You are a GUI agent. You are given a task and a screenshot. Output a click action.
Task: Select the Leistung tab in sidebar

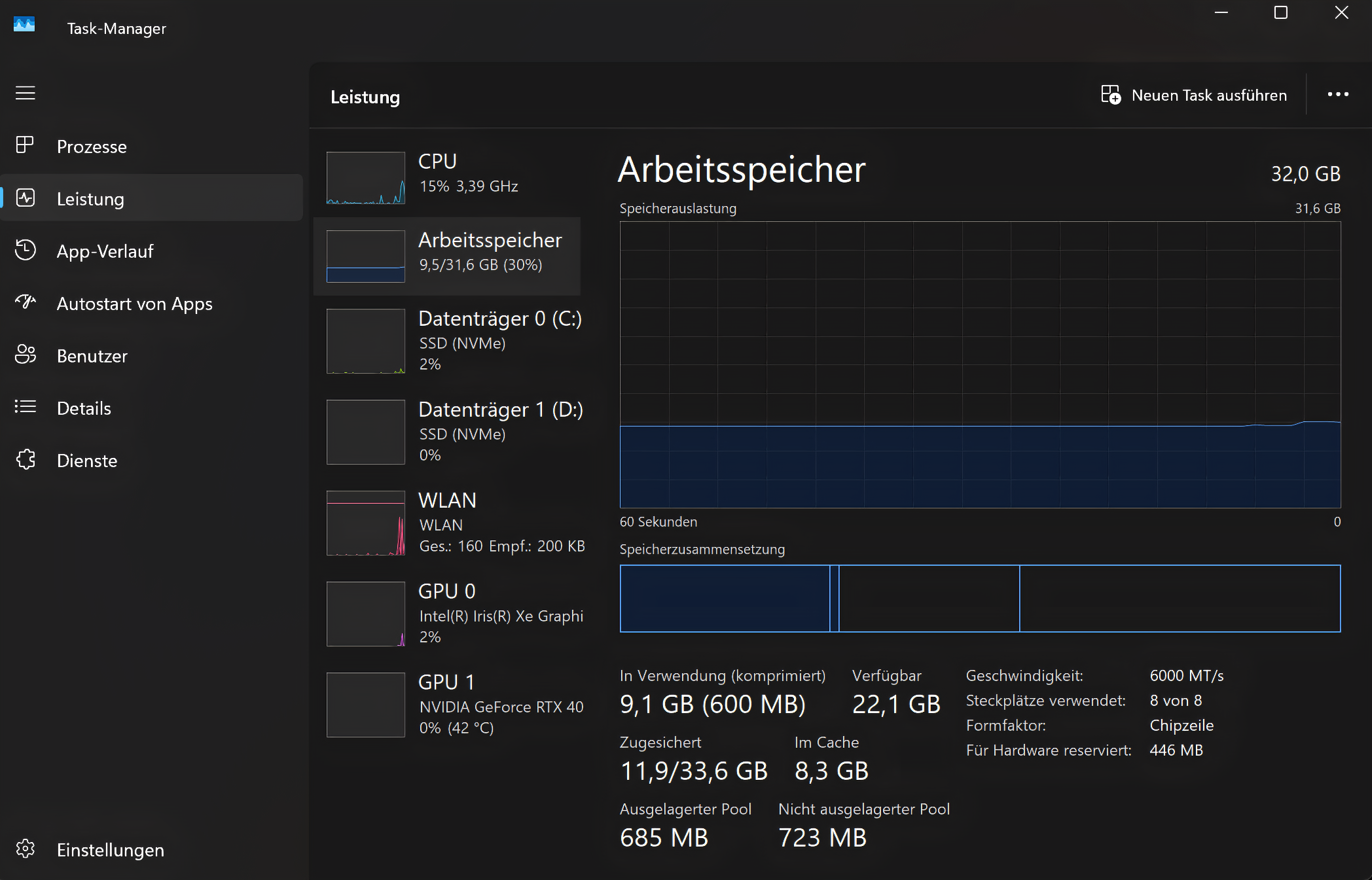[x=90, y=198]
